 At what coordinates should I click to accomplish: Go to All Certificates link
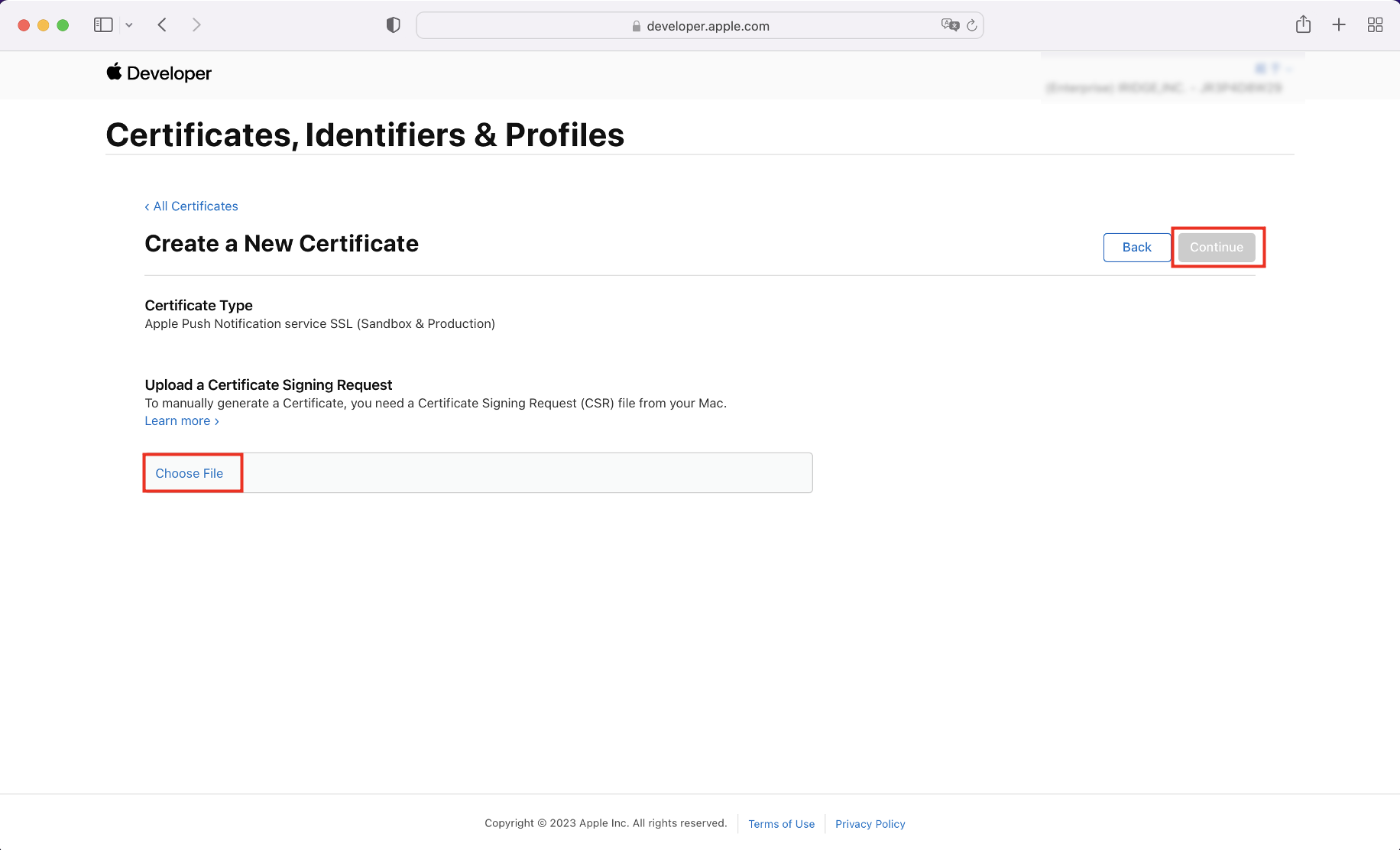click(x=191, y=206)
